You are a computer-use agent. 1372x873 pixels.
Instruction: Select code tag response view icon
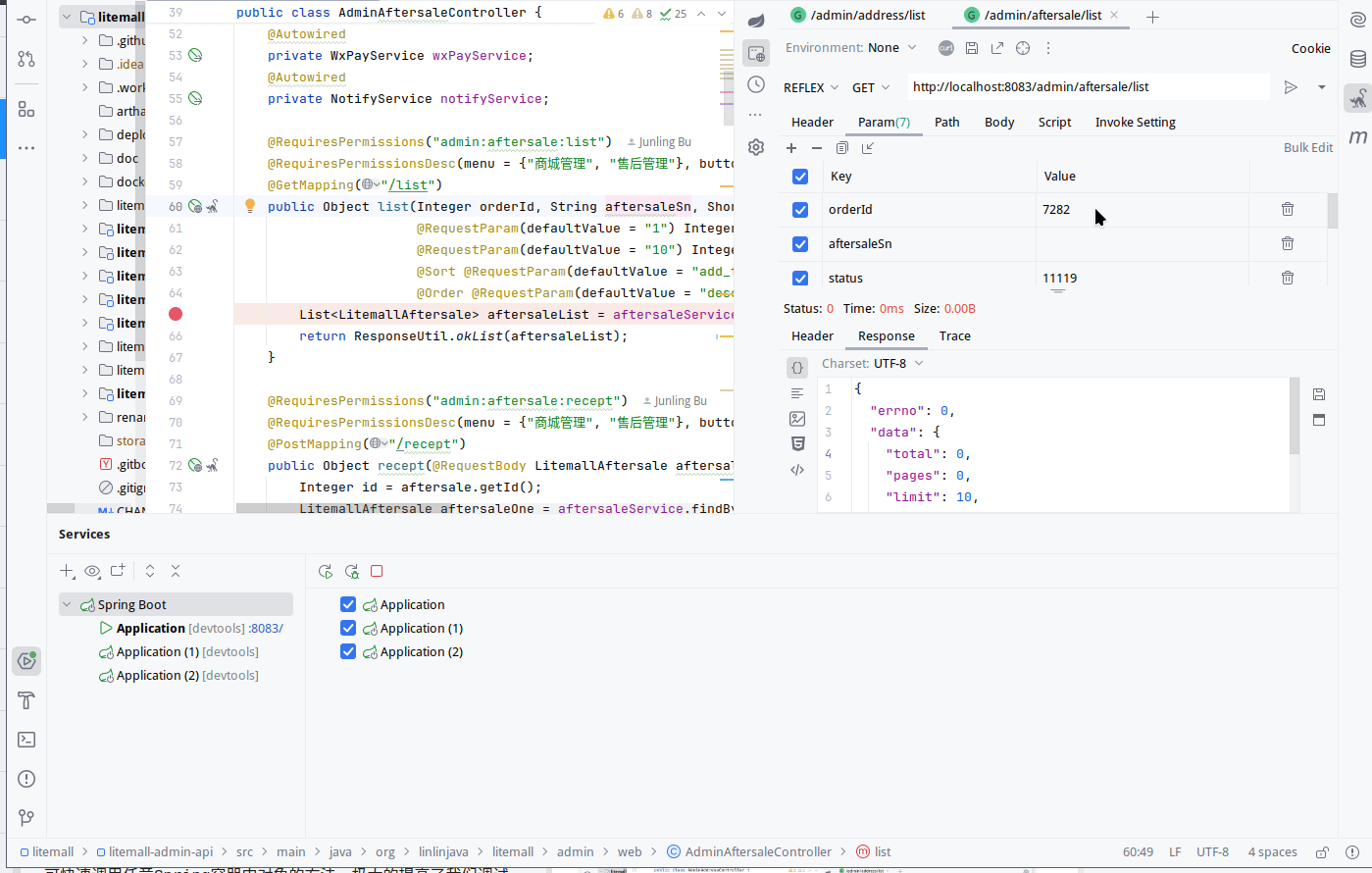tap(797, 470)
